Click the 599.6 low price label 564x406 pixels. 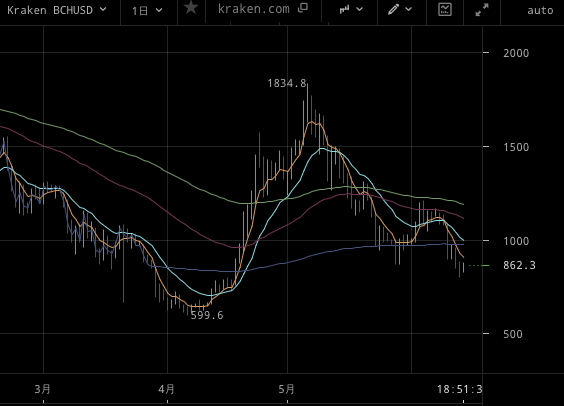207,315
